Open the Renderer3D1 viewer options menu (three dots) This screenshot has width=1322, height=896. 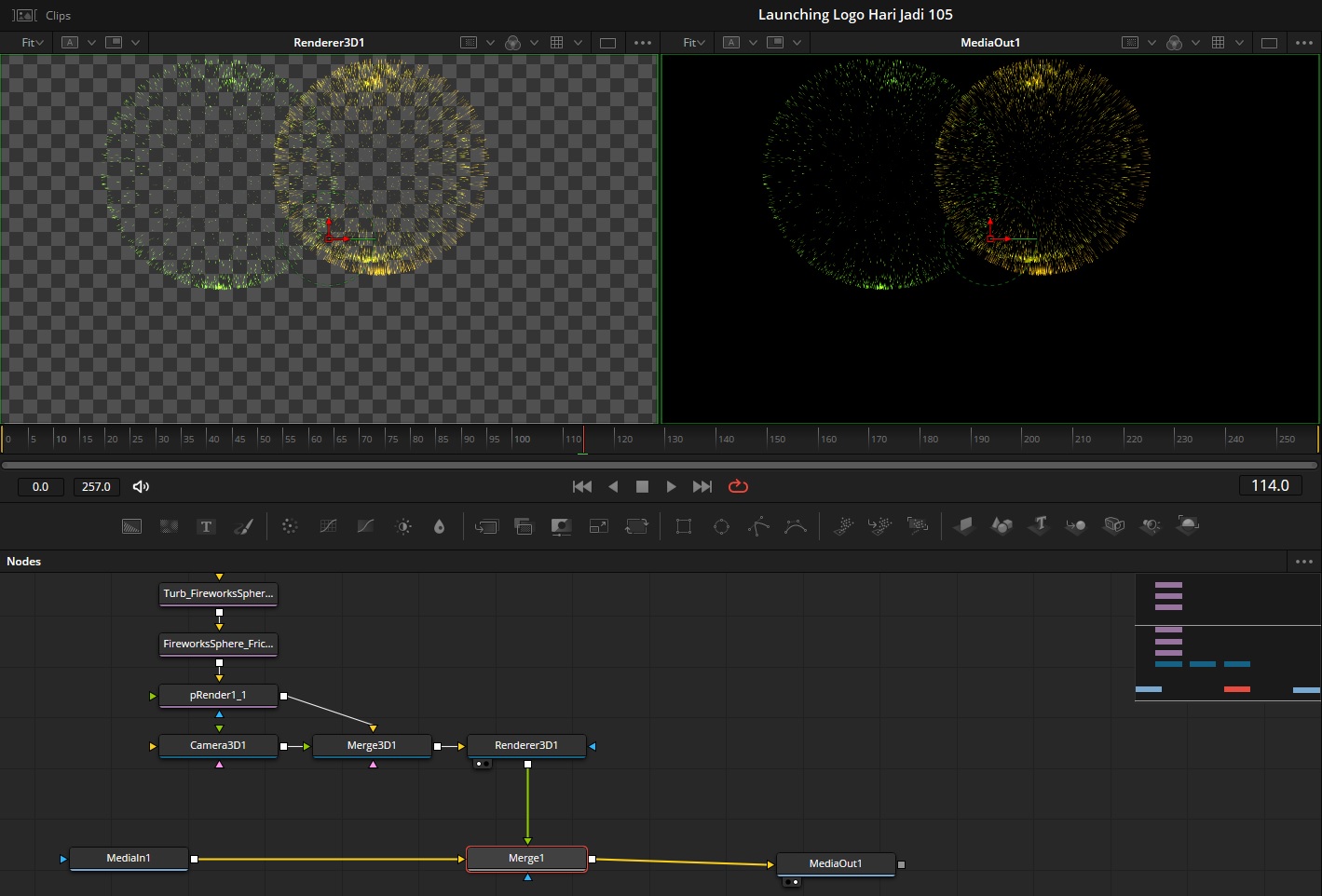pyautogui.click(x=643, y=43)
